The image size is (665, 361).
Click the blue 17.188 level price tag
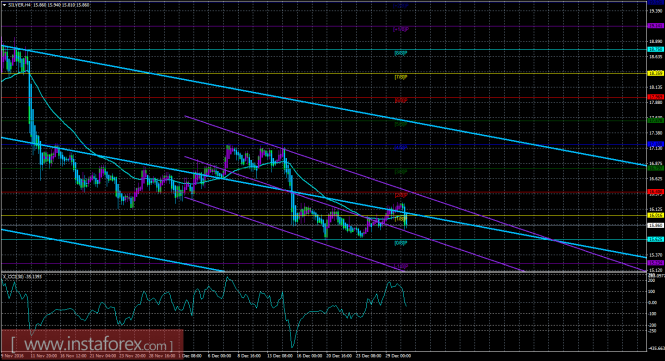click(655, 145)
